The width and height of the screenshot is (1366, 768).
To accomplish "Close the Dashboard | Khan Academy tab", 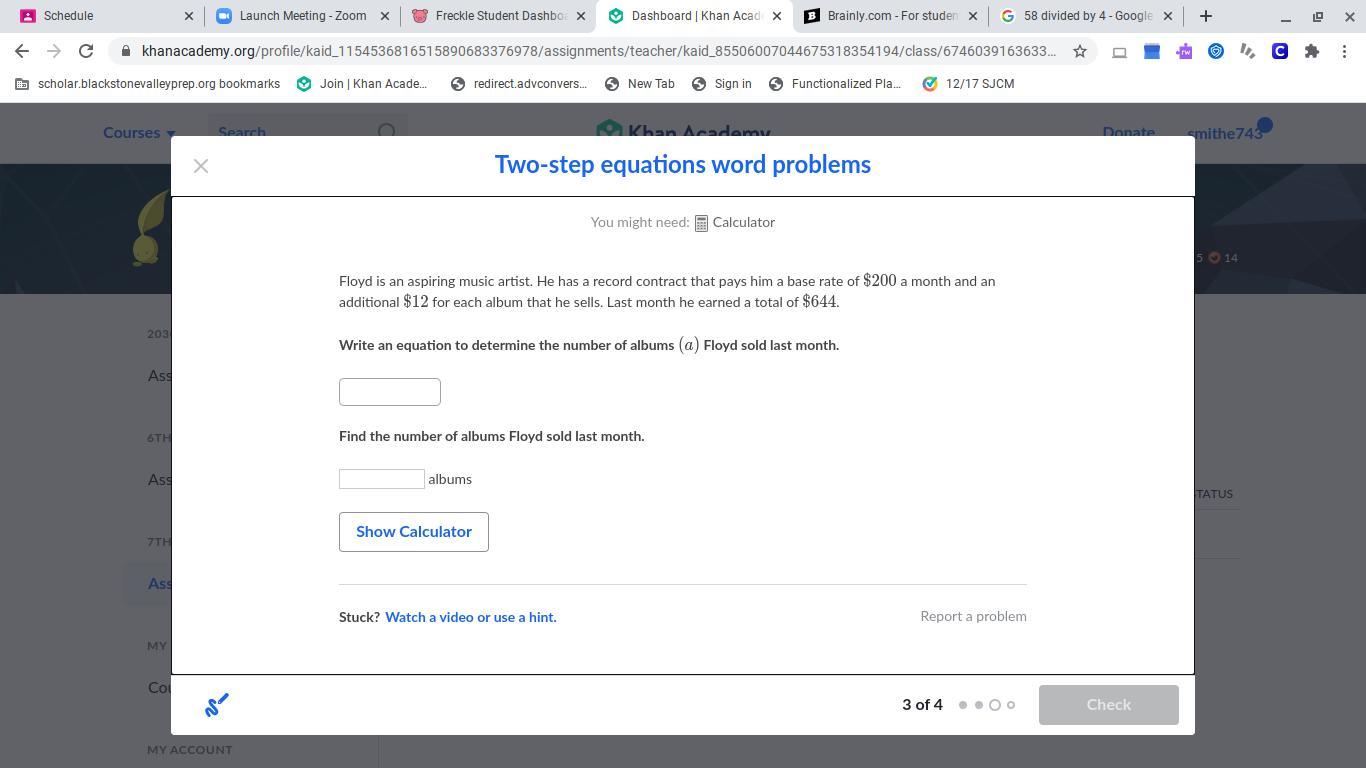I will coord(777,16).
